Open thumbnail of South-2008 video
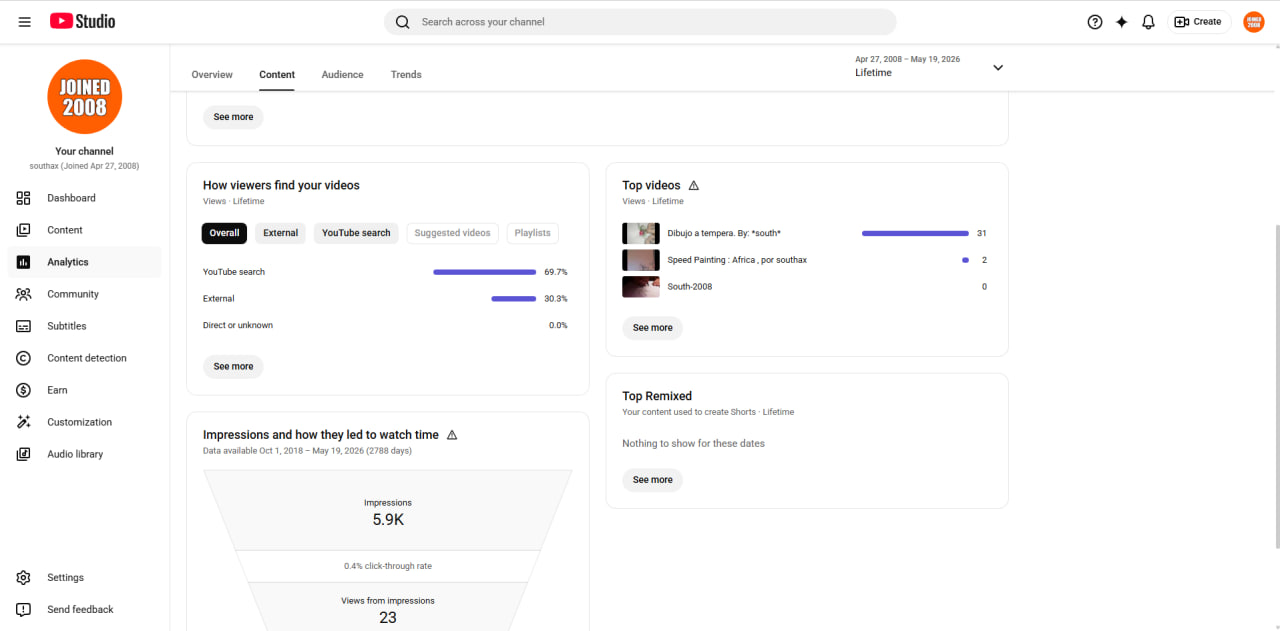The image size is (1280, 631). [x=641, y=287]
